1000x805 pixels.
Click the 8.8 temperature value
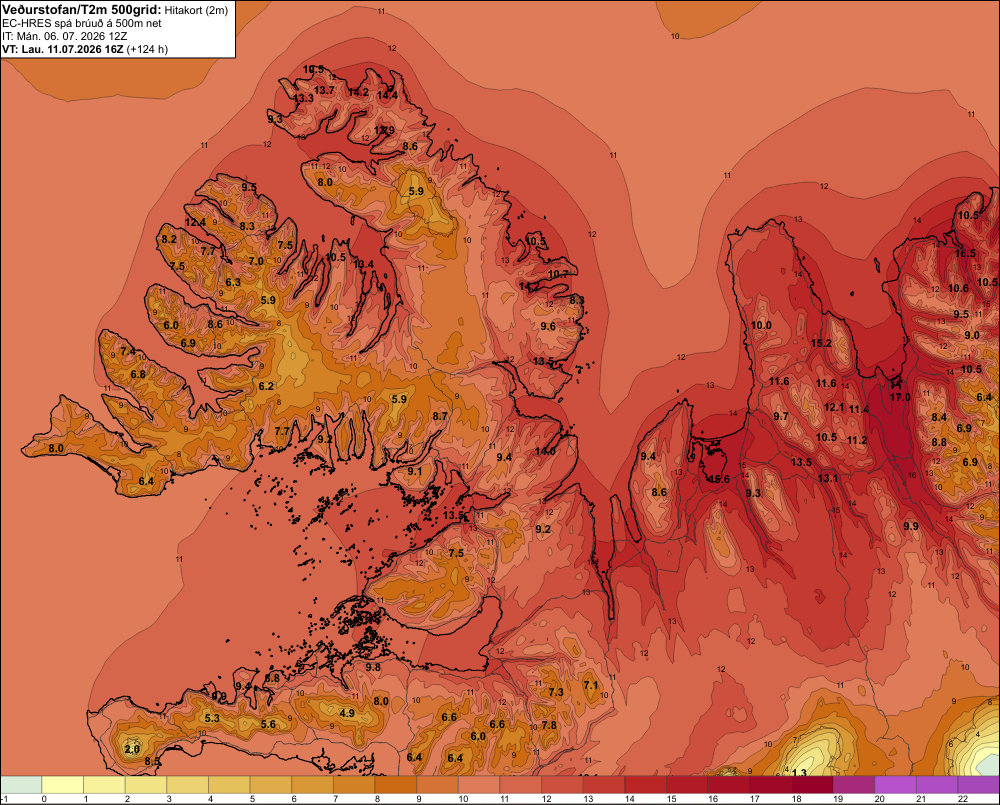coord(939,442)
